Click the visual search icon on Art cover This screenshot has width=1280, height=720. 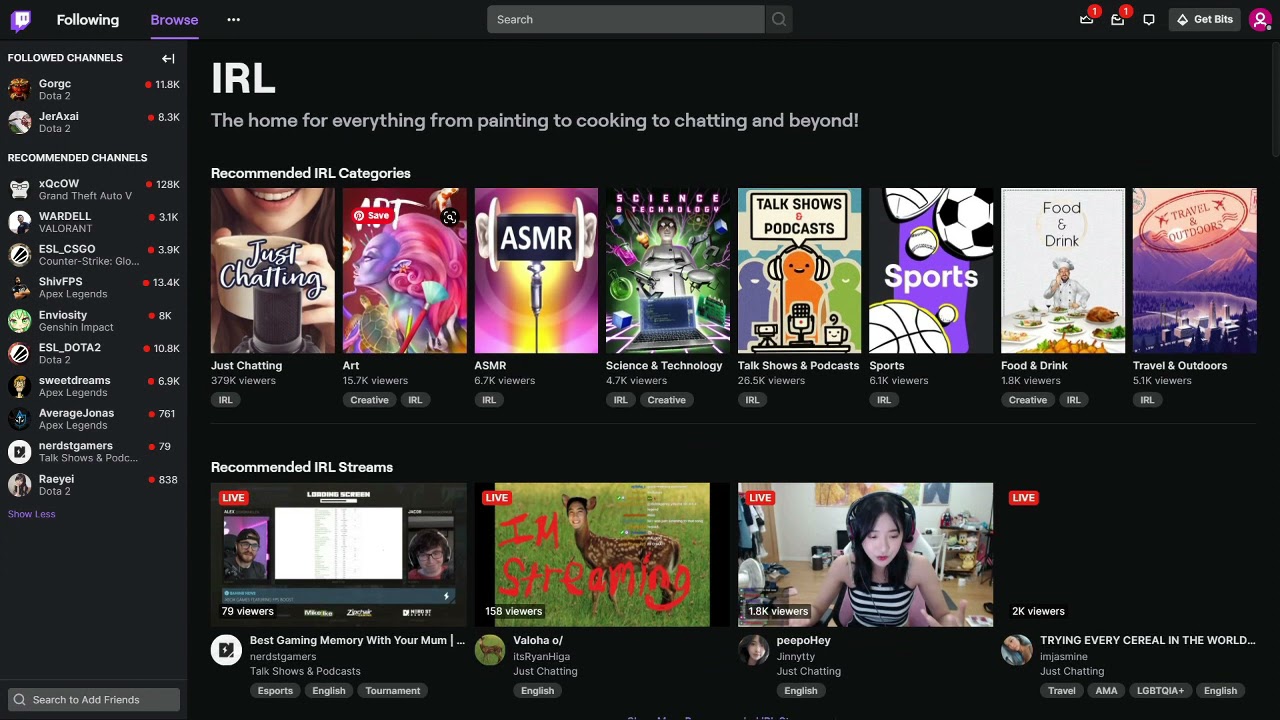click(x=450, y=217)
